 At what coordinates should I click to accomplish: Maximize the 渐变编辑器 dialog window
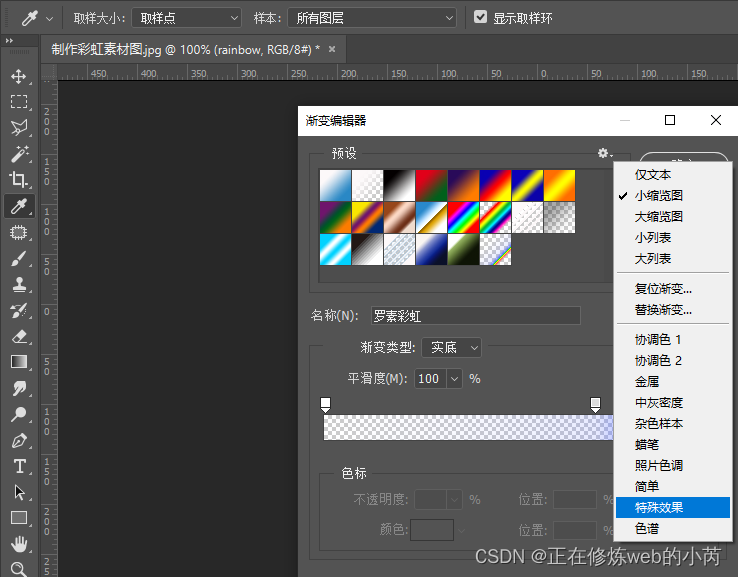670,120
